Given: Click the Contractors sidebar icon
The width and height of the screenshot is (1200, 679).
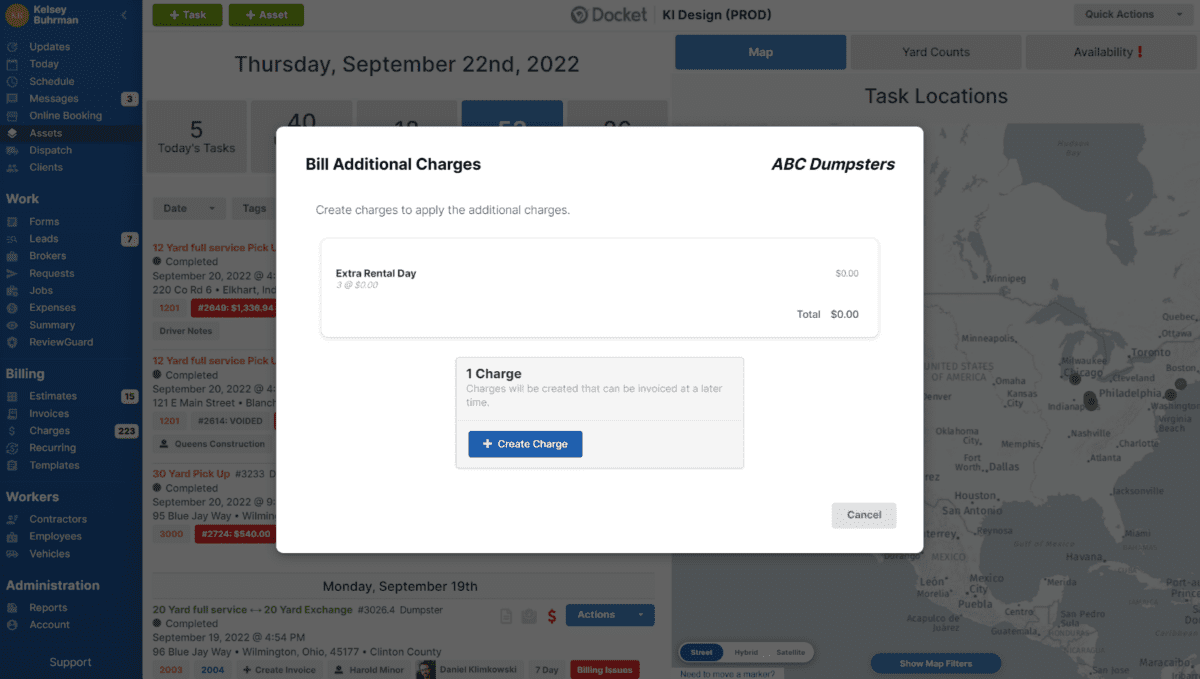Looking at the screenshot, I should [12, 519].
